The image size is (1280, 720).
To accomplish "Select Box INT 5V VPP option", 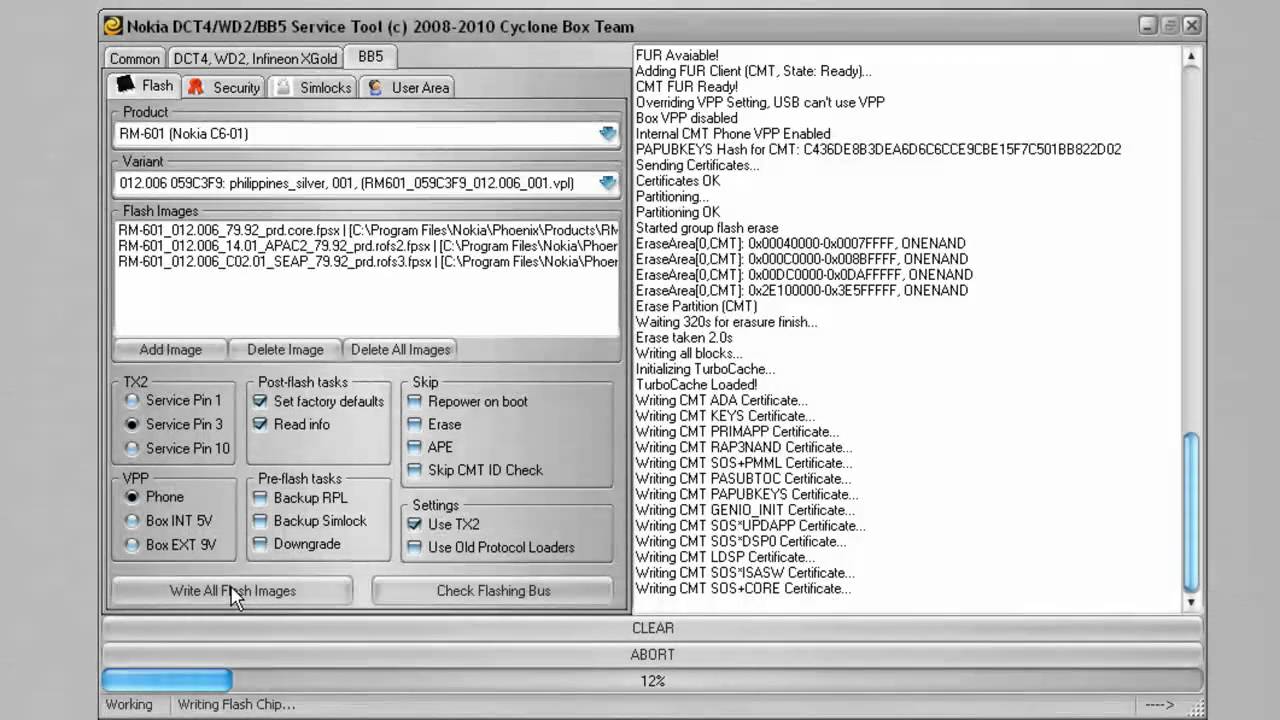I will coord(132,520).
